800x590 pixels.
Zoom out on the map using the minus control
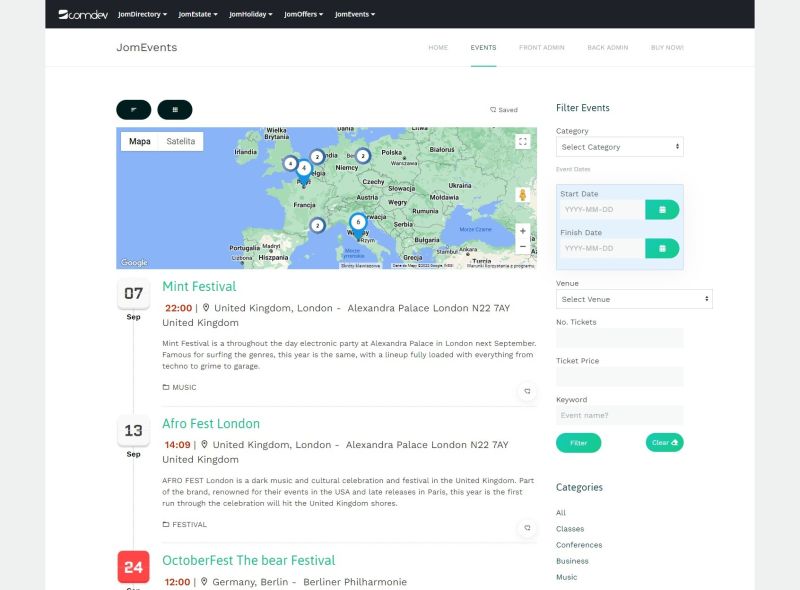[x=522, y=246]
